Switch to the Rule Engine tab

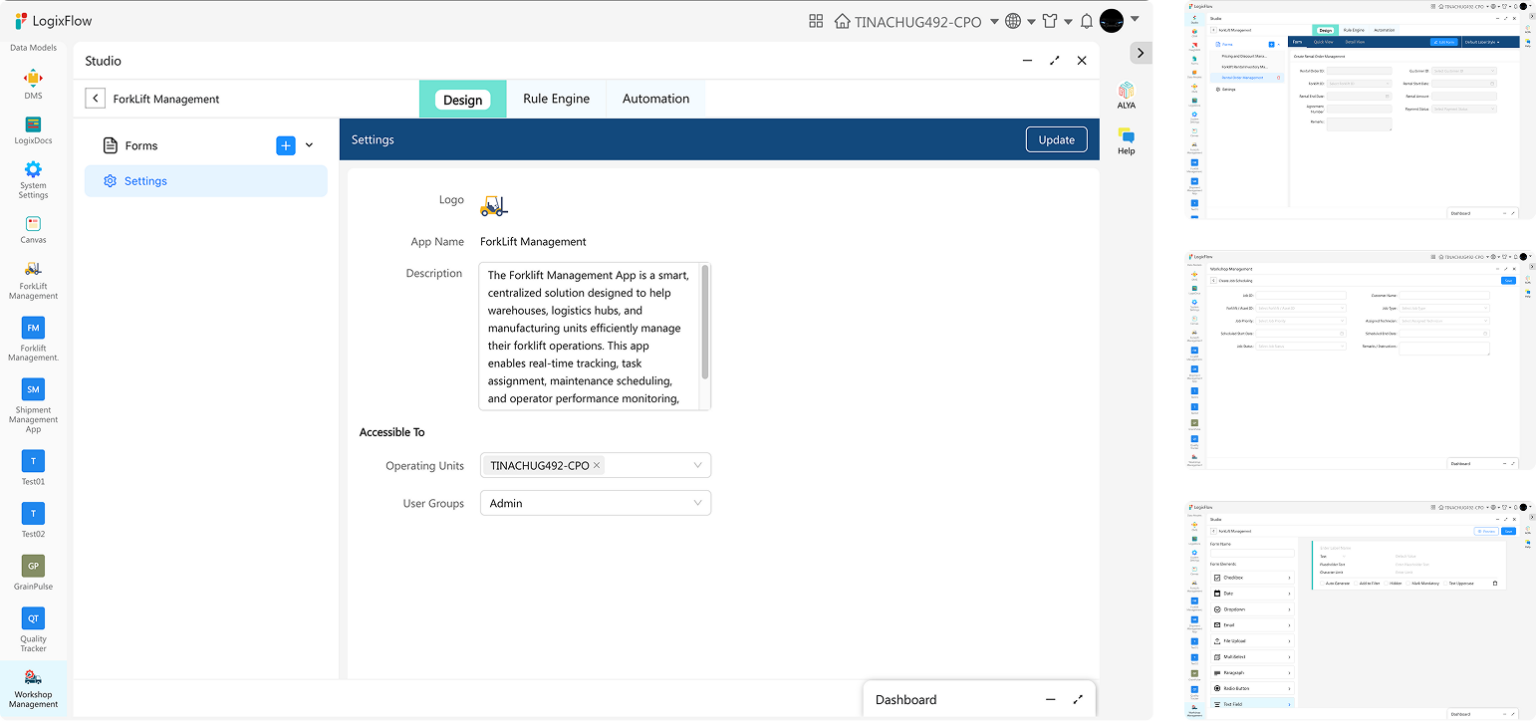[556, 99]
